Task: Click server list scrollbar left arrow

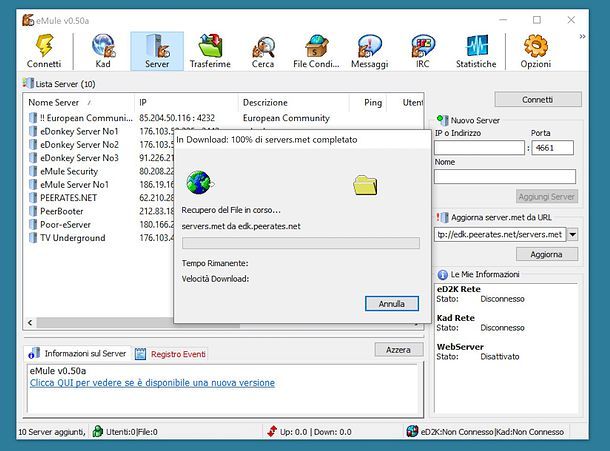Action: coord(30,323)
